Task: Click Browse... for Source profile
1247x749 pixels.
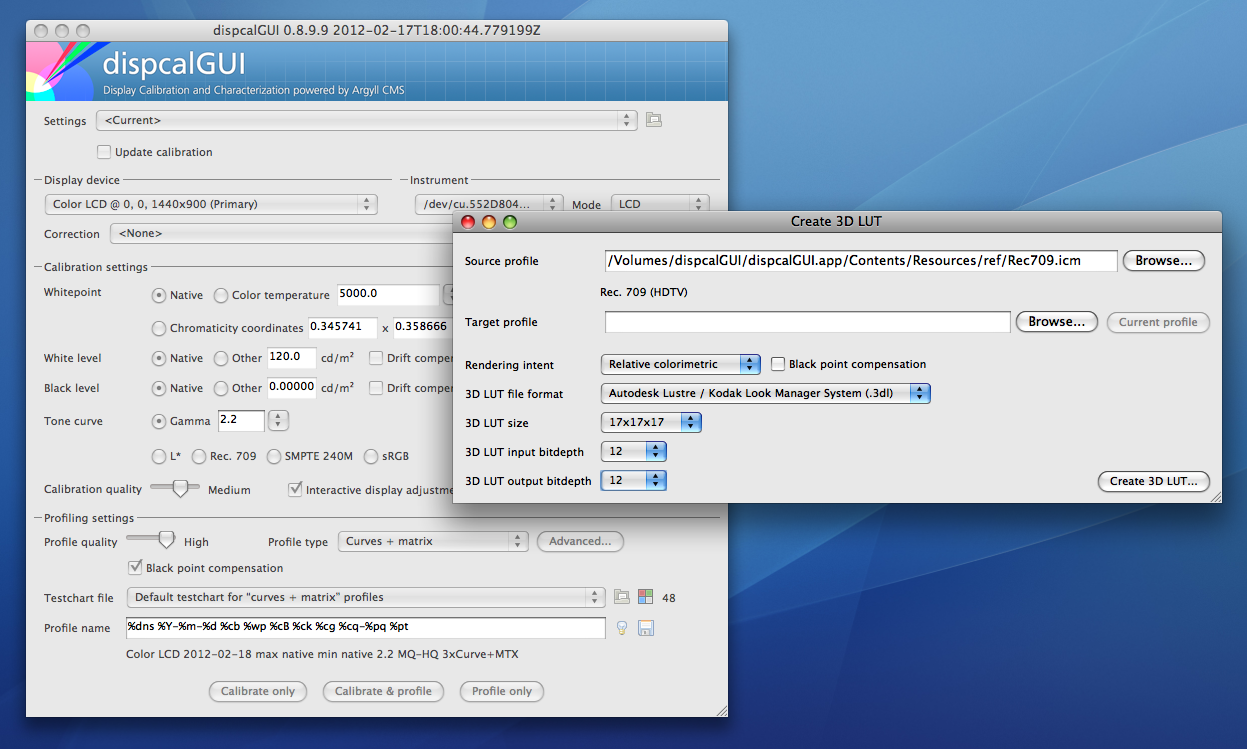Action: pyautogui.click(x=1164, y=260)
